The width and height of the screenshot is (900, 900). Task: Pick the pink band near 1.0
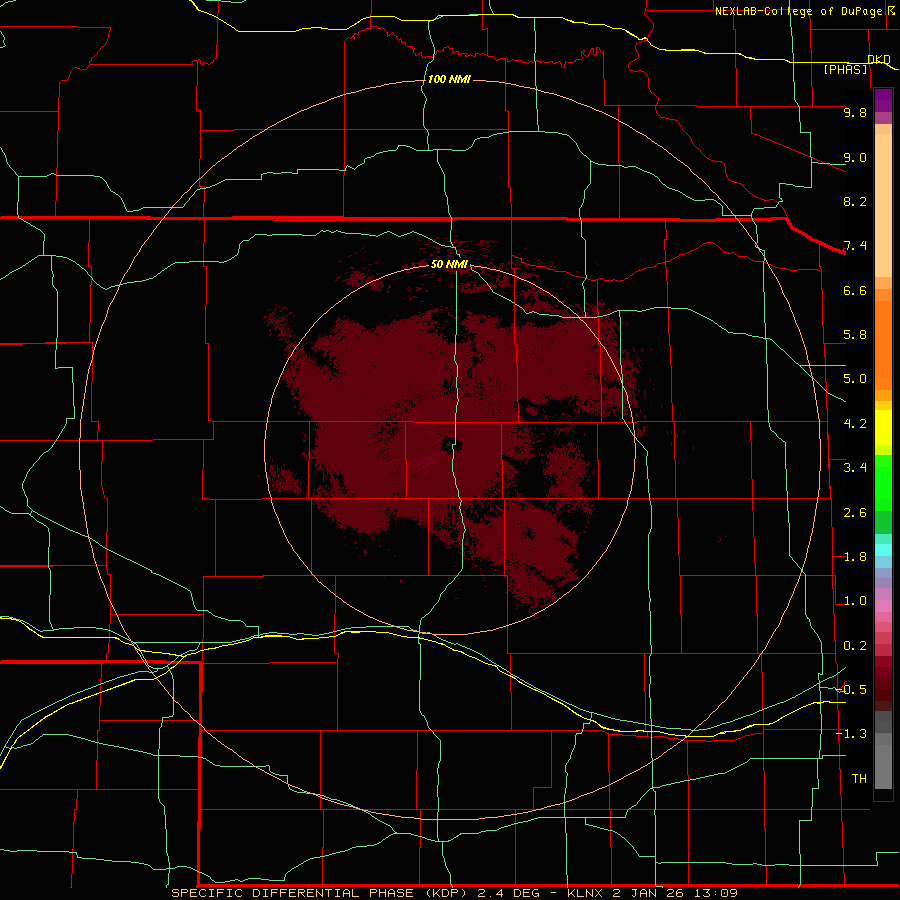[x=883, y=606]
